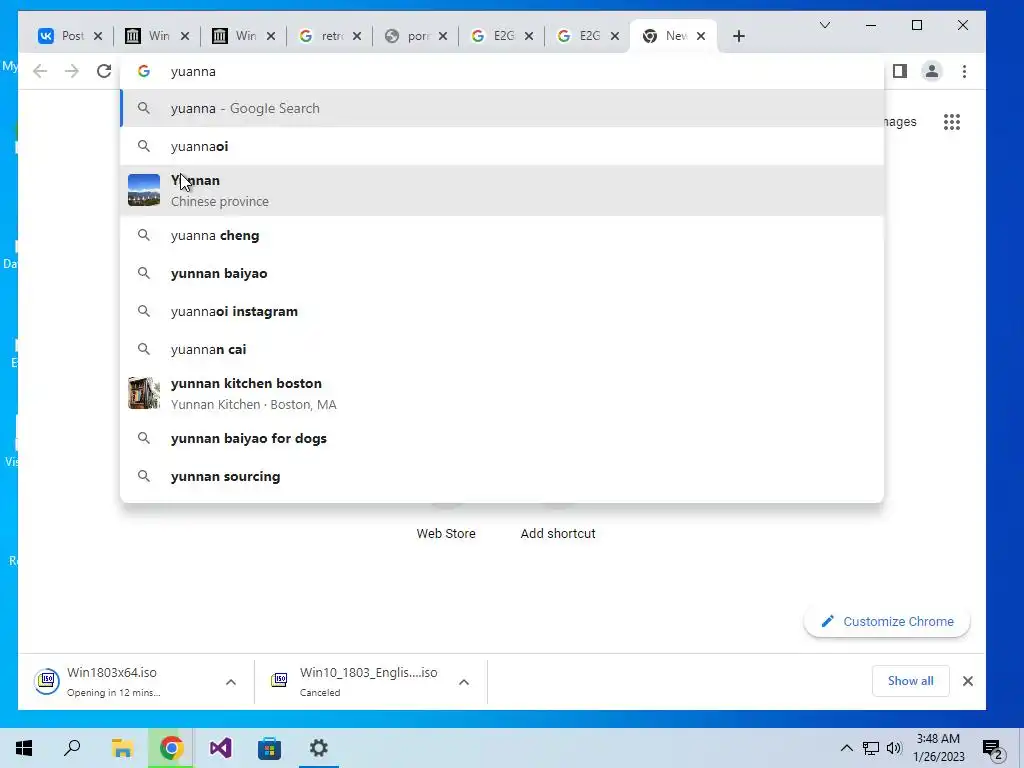The image size is (1024, 768).
Task: Open the taskbar clock and date
Action: click(x=938, y=748)
